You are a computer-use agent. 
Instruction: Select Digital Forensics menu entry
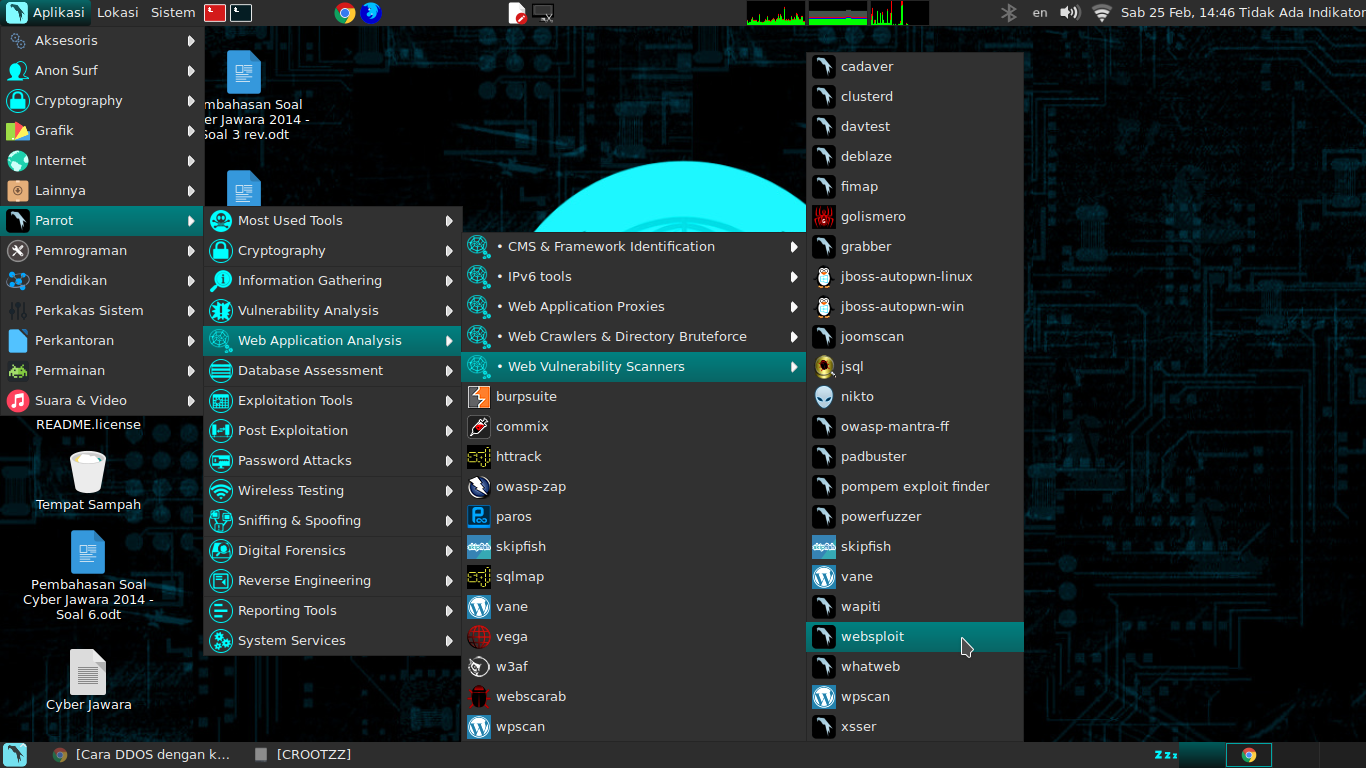click(332, 551)
